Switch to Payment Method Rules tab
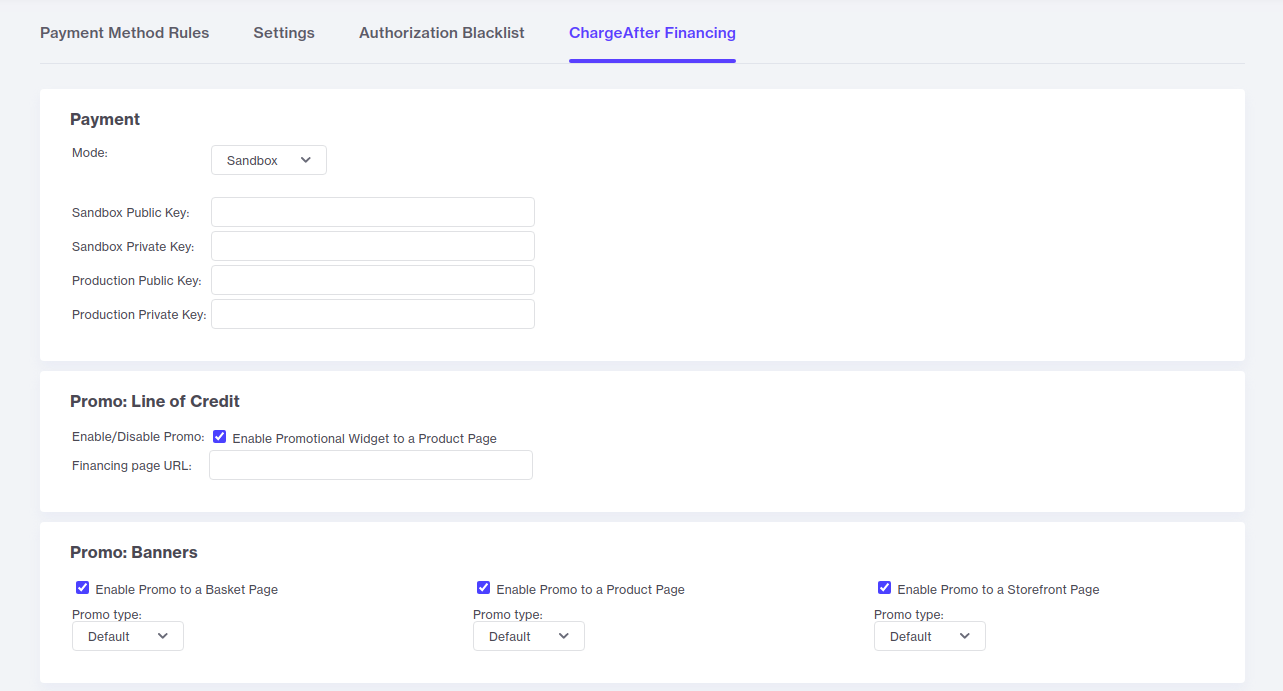Viewport: 1283px width, 691px height. [x=124, y=33]
